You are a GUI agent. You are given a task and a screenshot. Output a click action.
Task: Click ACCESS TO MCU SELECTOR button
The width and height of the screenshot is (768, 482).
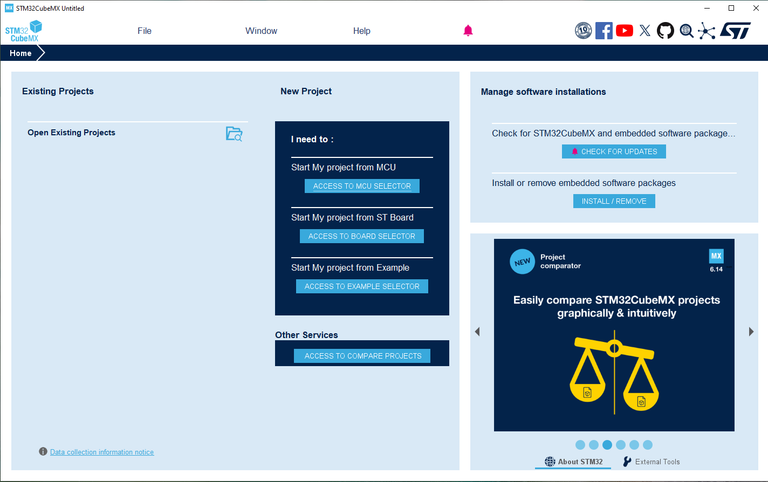(362, 186)
